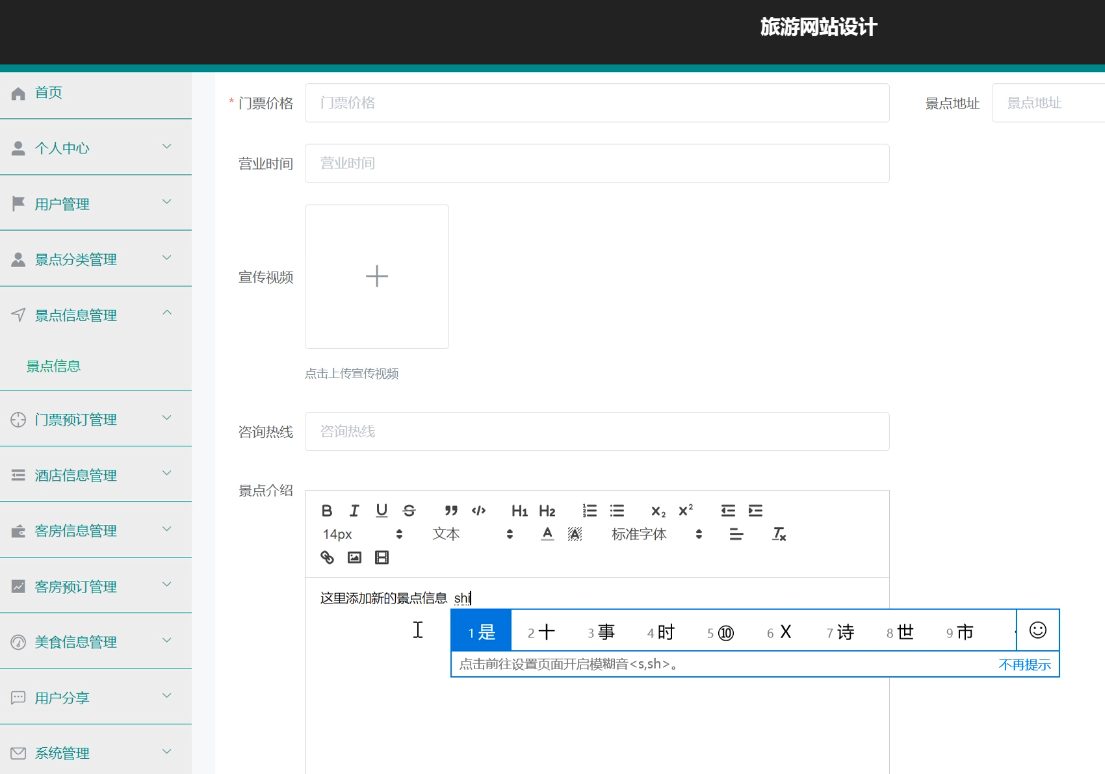Insert link via chain icon
The image size is (1105, 774).
pyautogui.click(x=327, y=558)
